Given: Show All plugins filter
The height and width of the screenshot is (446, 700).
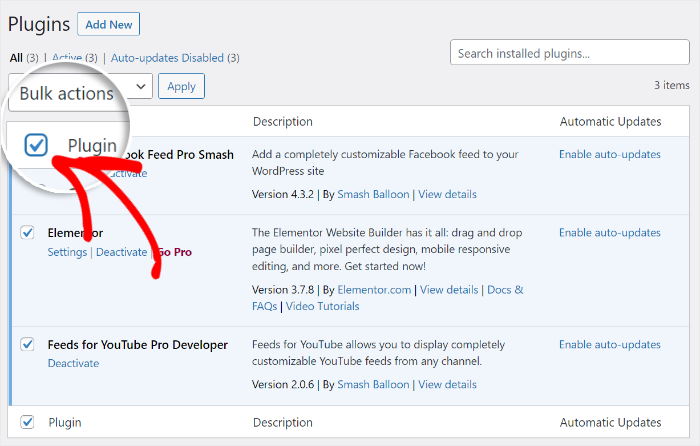Looking at the screenshot, I should [15, 58].
